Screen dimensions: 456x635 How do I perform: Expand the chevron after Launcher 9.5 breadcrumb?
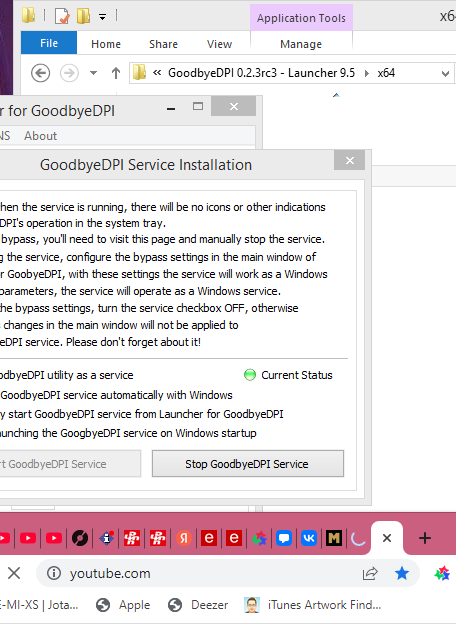(x=367, y=73)
